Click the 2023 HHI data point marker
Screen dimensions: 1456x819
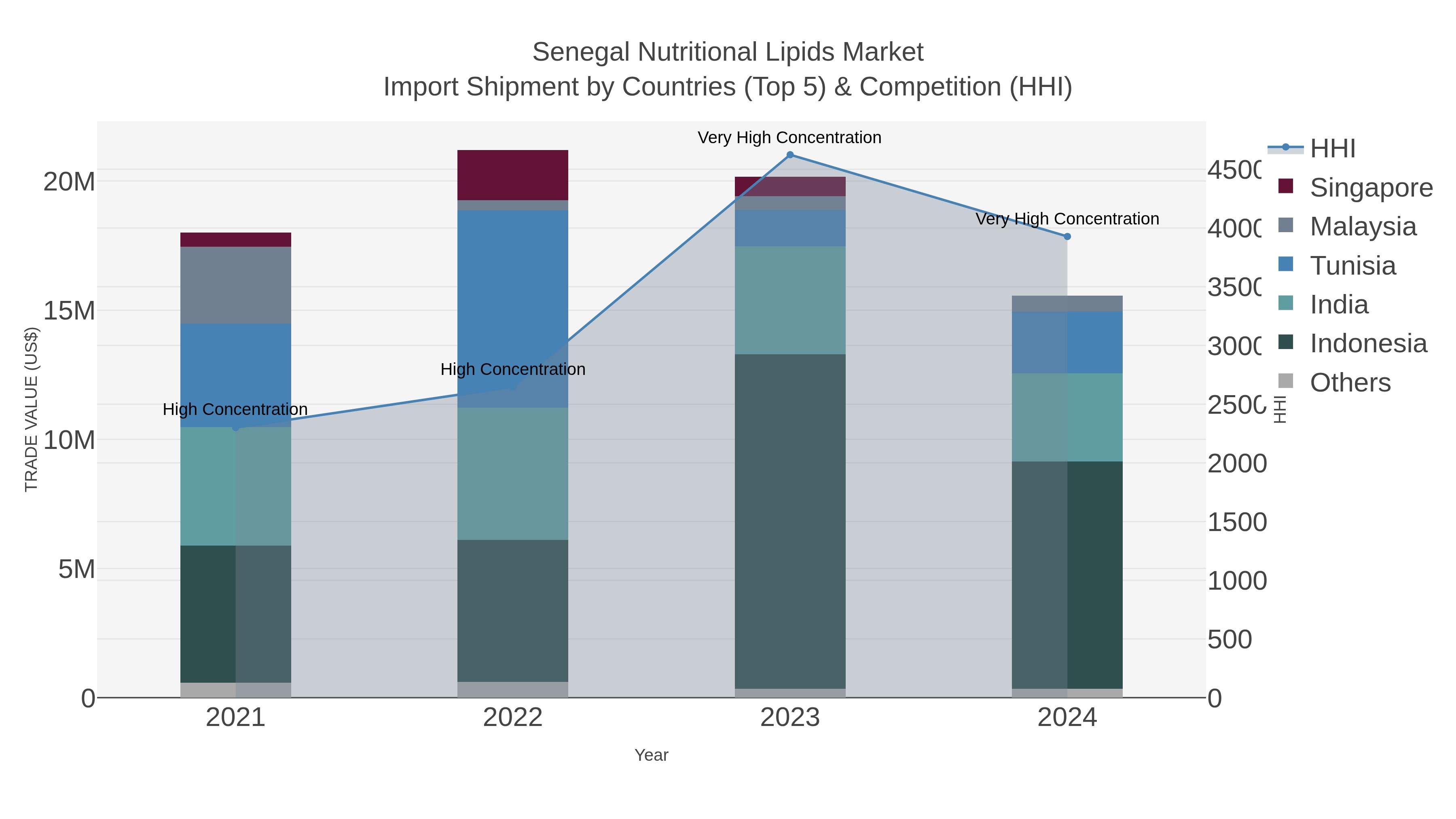(790, 155)
